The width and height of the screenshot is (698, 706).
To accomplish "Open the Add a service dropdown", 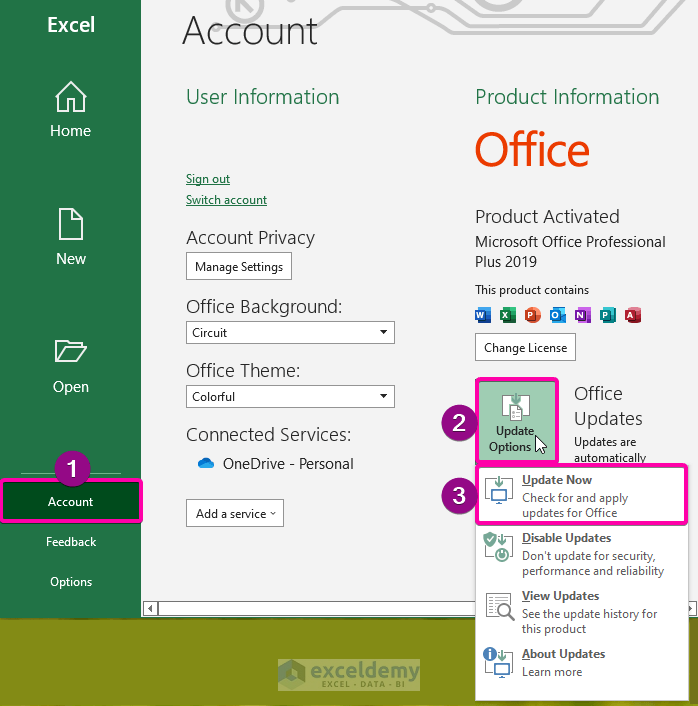I will click(235, 513).
